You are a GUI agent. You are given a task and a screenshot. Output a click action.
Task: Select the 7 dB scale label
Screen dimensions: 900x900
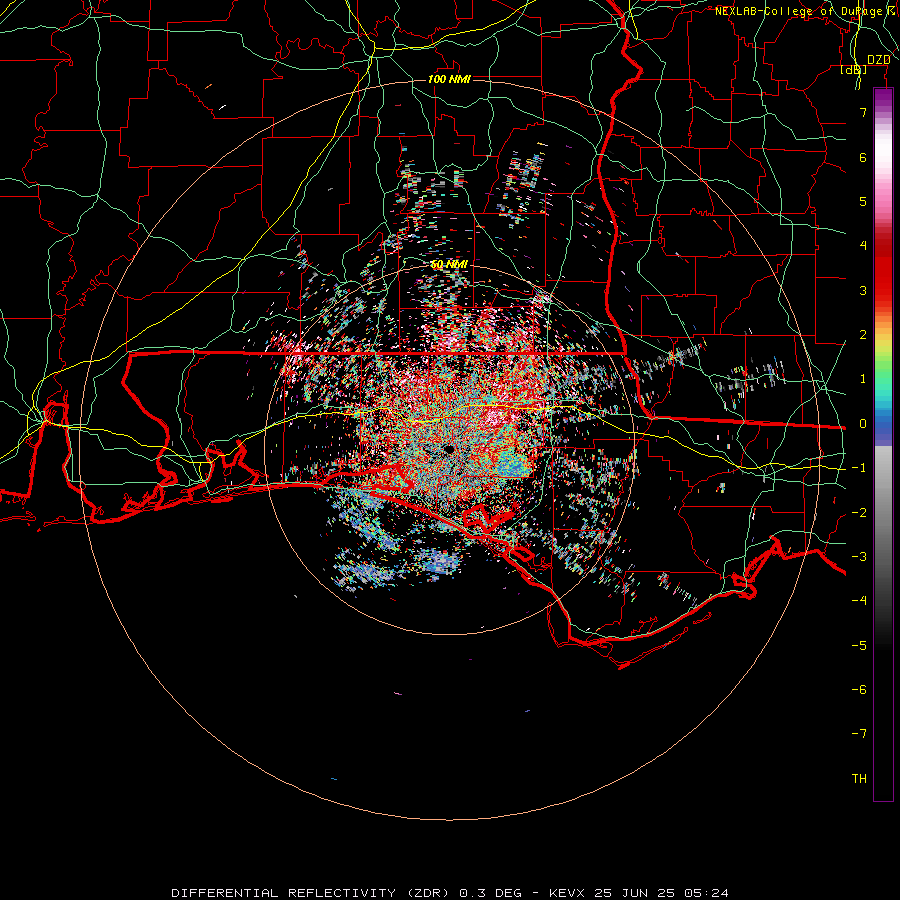coord(863,112)
